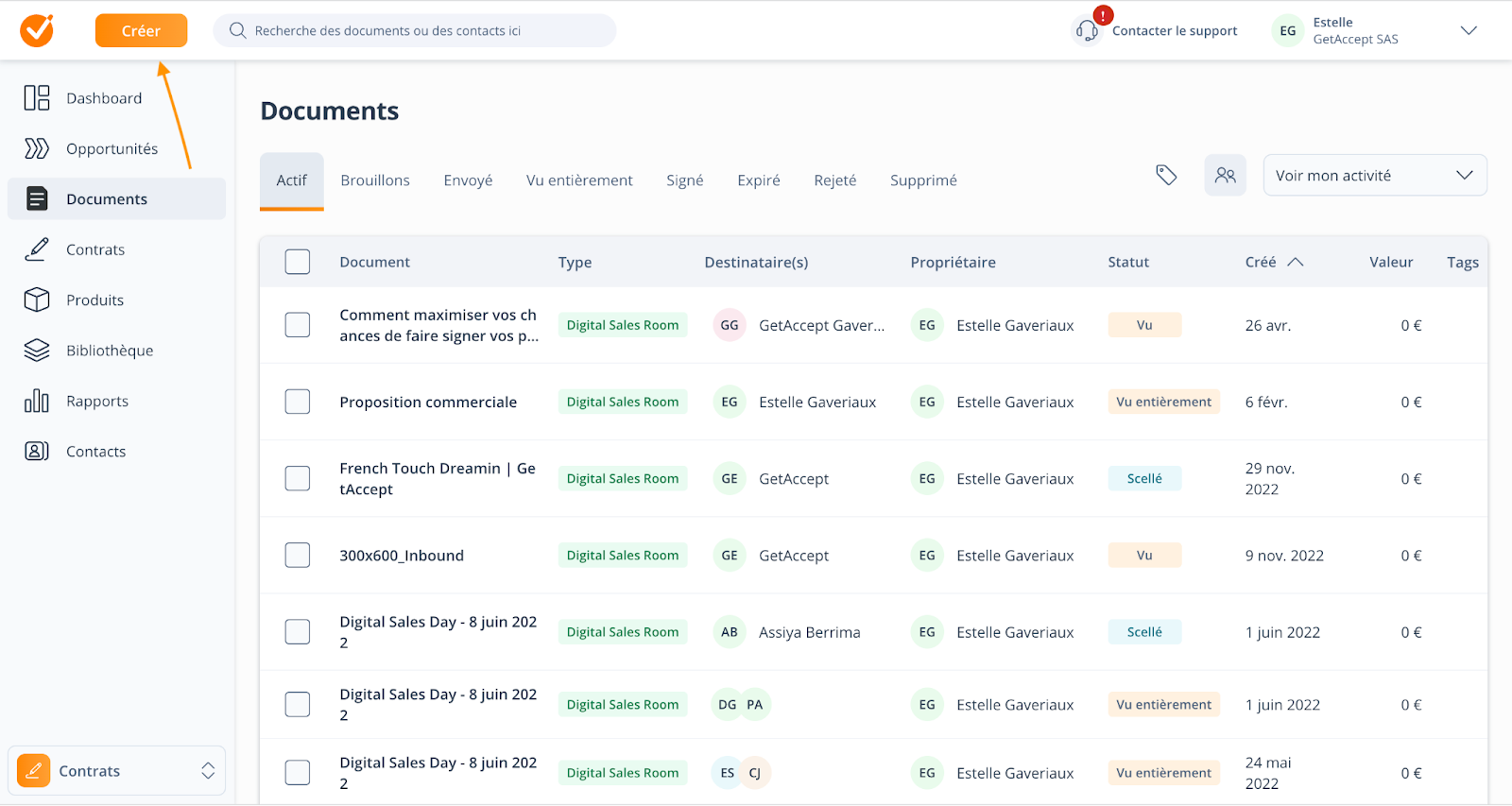The height and width of the screenshot is (806, 1512).
Task: Click the ES recipient avatar
Action: (x=727, y=773)
